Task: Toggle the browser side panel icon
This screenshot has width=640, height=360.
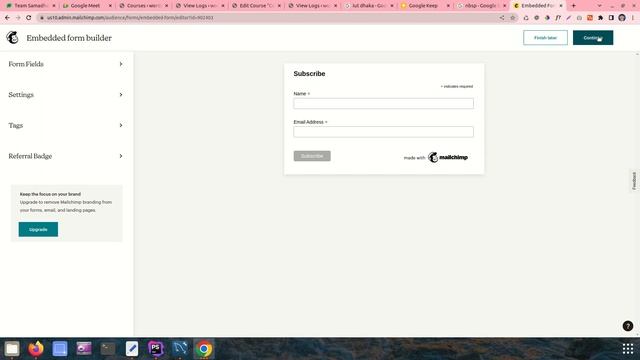Action: click(x=611, y=18)
